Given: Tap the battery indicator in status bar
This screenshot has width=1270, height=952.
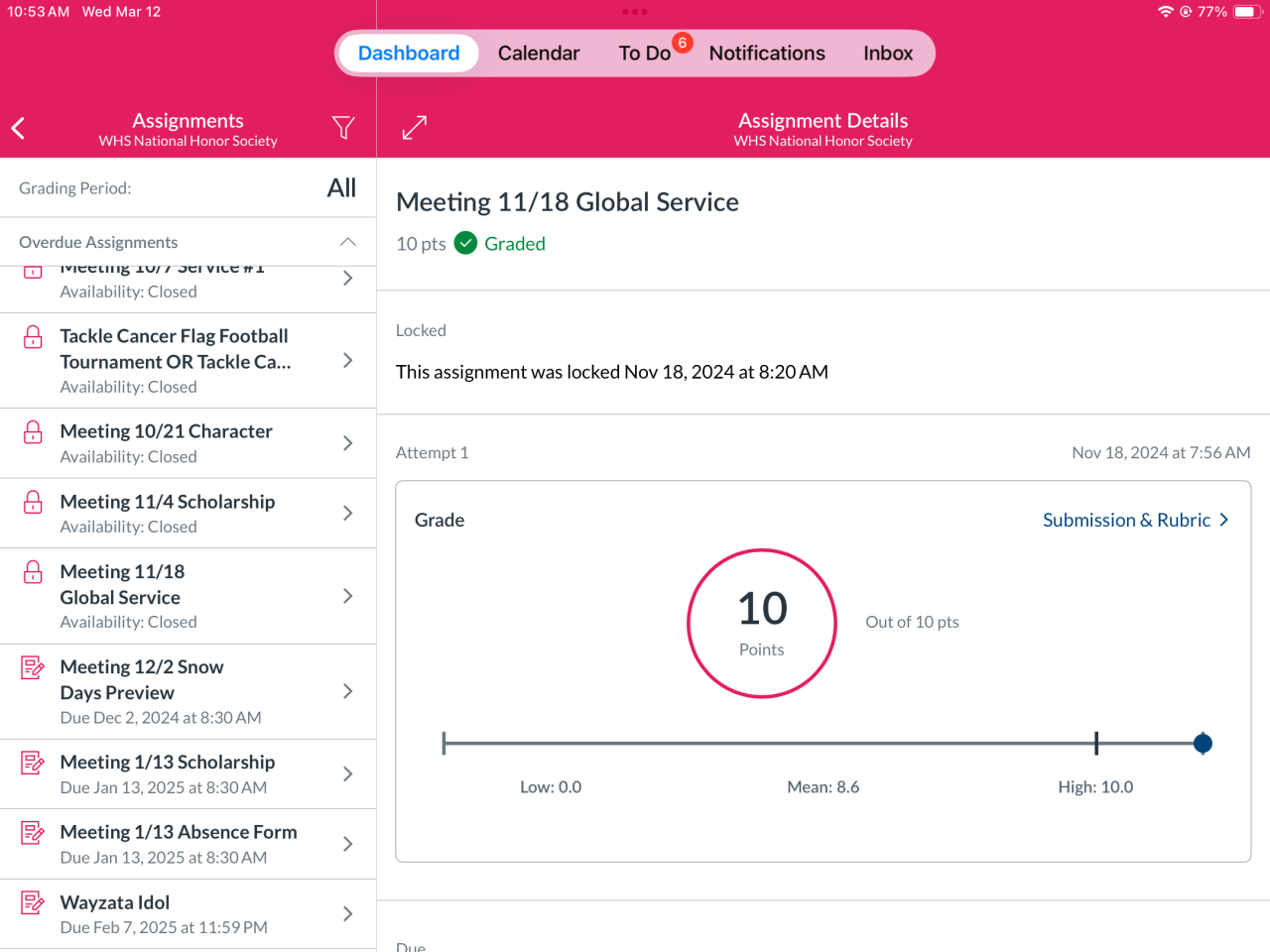Looking at the screenshot, I should (1246, 12).
